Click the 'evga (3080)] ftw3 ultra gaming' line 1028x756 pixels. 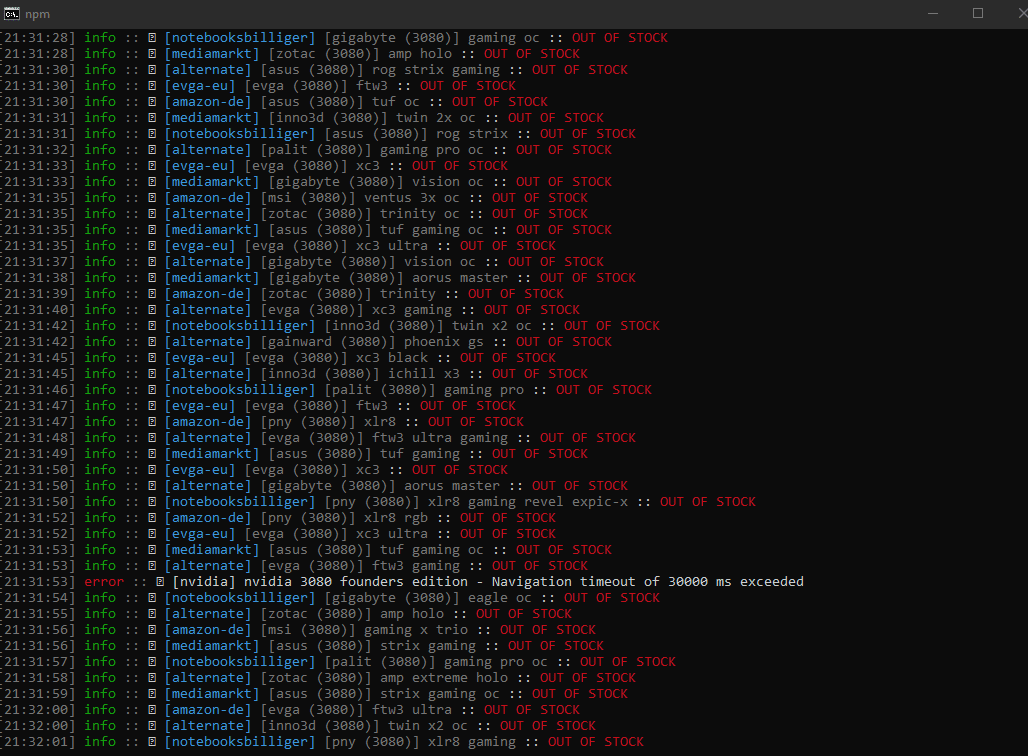(x=318, y=438)
